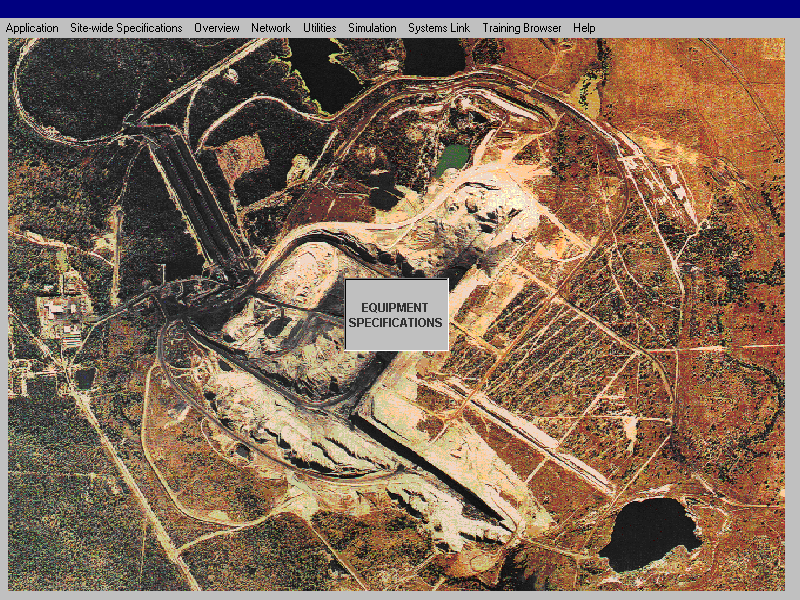Open the Site-wide Specifications menu
800x600 pixels.
(x=126, y=28)
